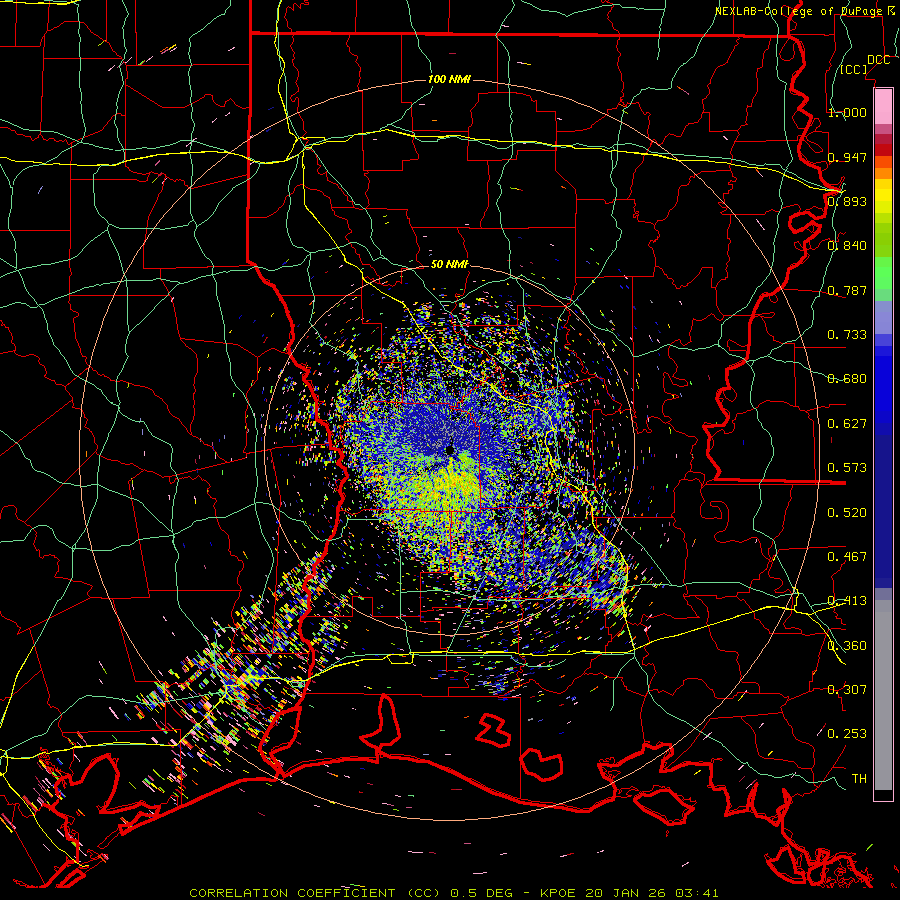Select the 0.573 scale value
The width and height of the screenshot is (900, 900).
[847, 467]
